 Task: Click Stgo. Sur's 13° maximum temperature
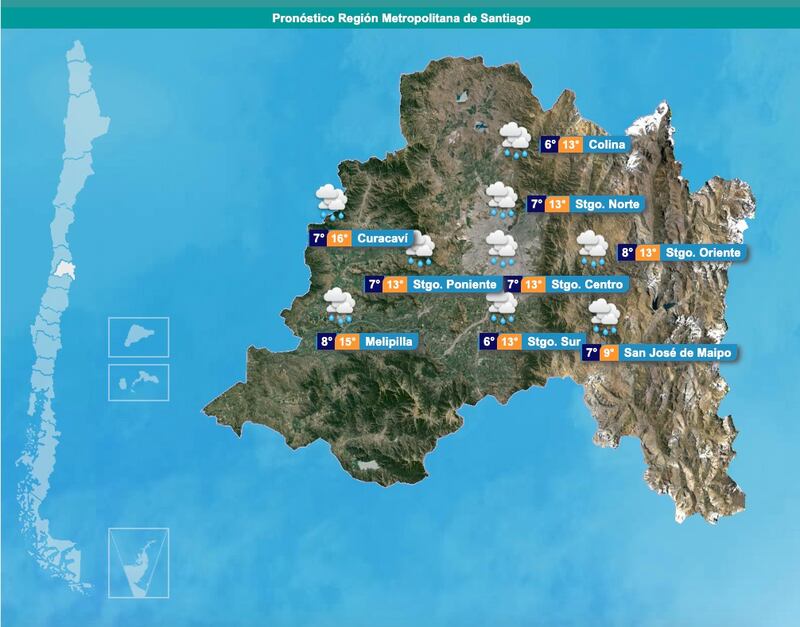point(510,341)
